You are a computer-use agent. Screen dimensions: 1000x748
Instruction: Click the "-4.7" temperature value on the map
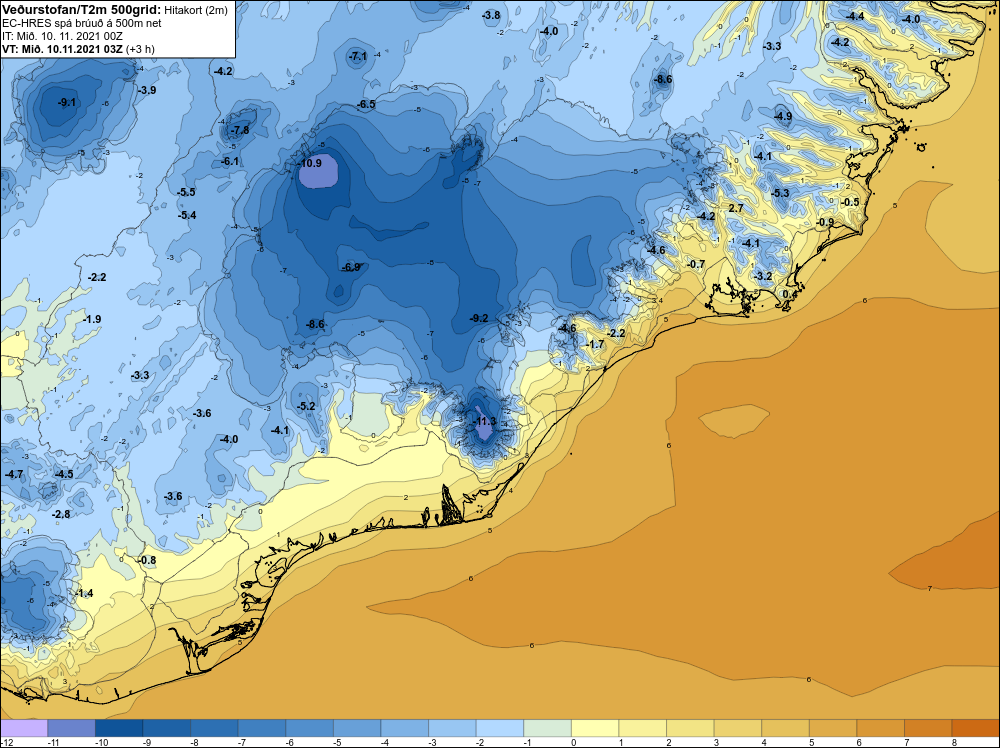[13, 474]
